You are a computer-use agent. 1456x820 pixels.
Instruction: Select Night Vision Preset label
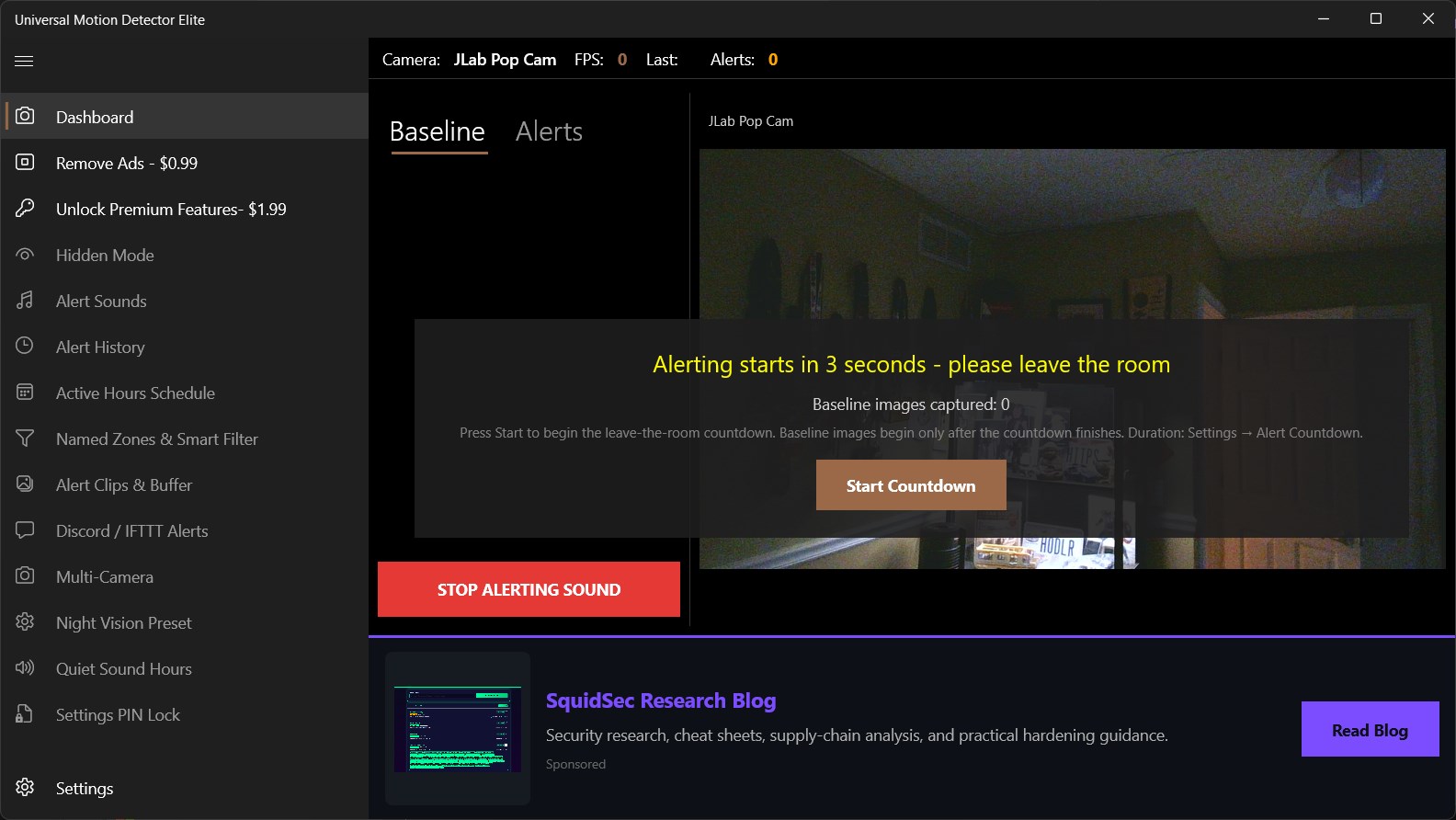coord(124,622)
